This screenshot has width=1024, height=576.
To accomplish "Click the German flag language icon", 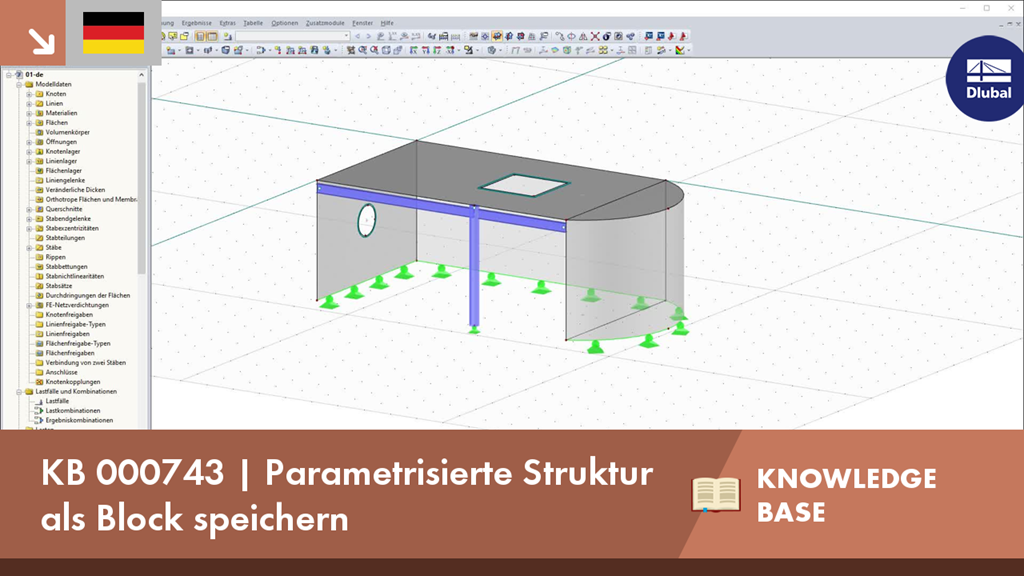I will coord(114,33).
